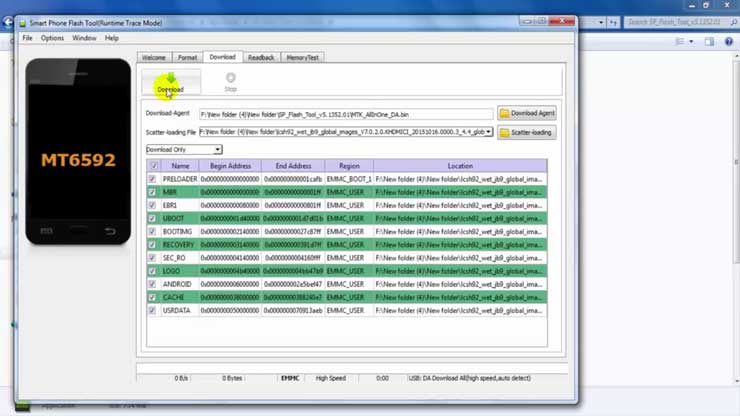Image resolution: width=740 pixels, height=416 pixels.
Task: Click the Download-Agent path field
Action: click(x=346, y=114)
